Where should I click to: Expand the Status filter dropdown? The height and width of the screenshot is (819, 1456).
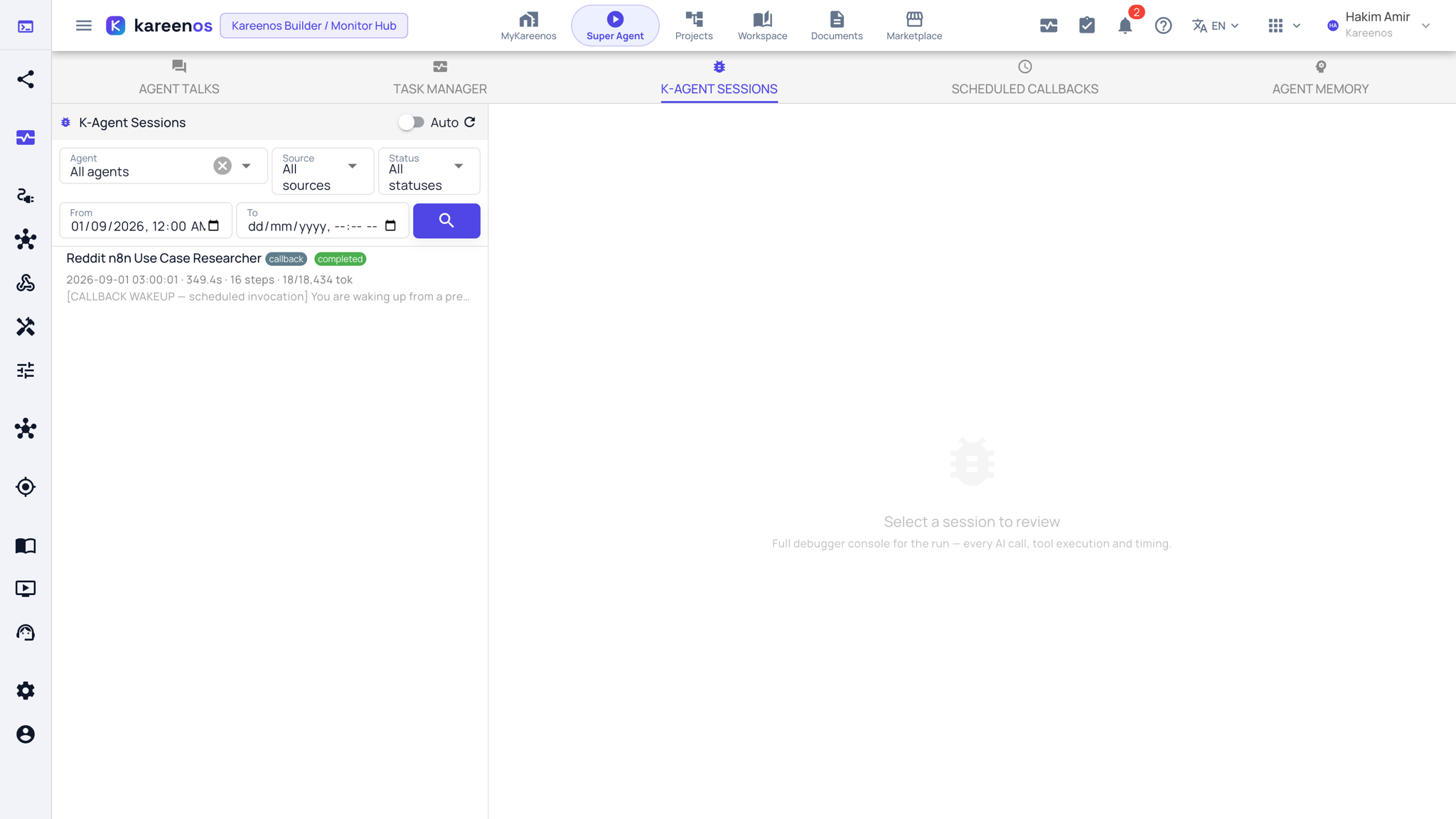tap(459, 166)
